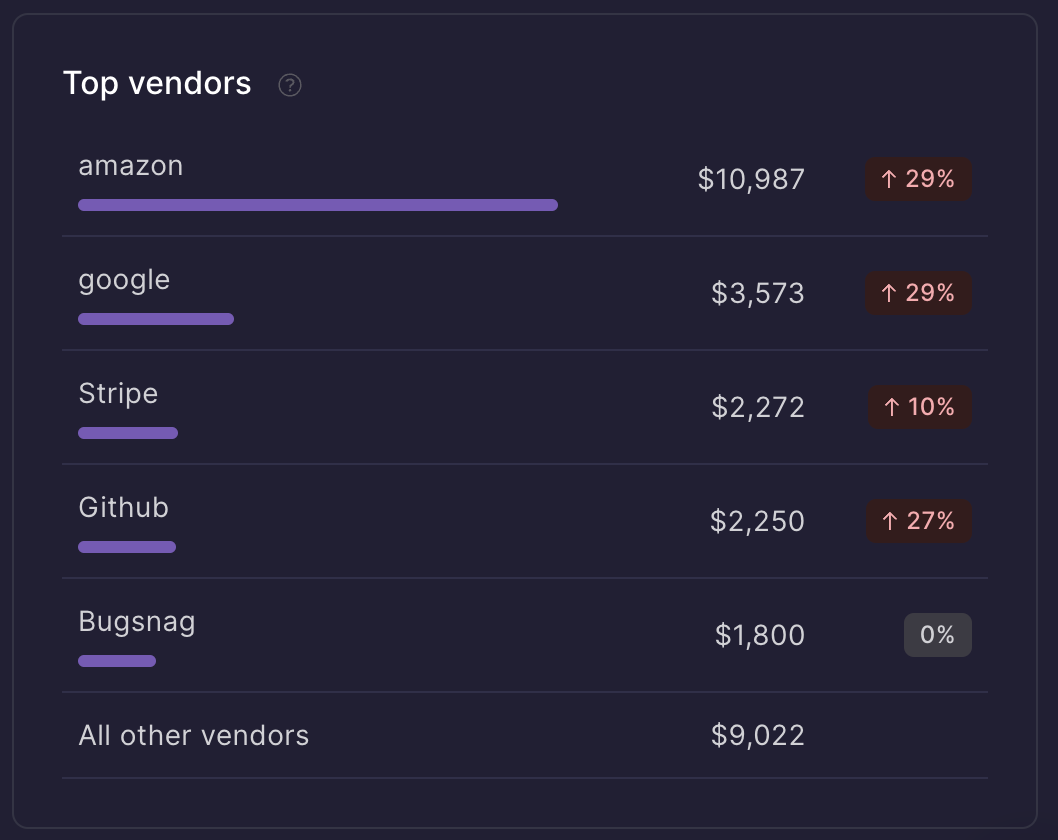
Task: Click the help icon beside Top vendors
Action: pos(290,85)
